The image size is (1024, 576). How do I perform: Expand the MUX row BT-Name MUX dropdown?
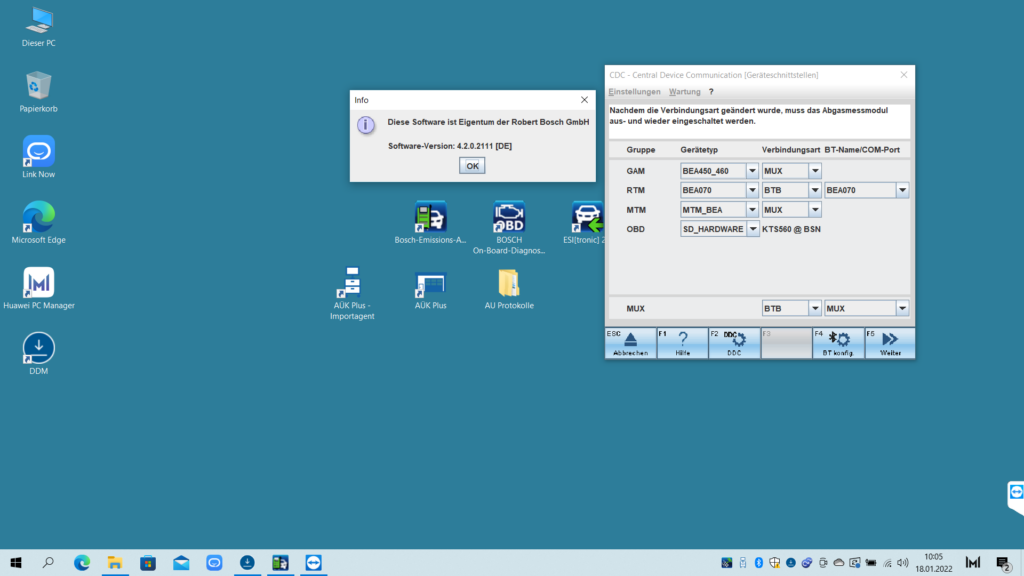coord(902,308)
